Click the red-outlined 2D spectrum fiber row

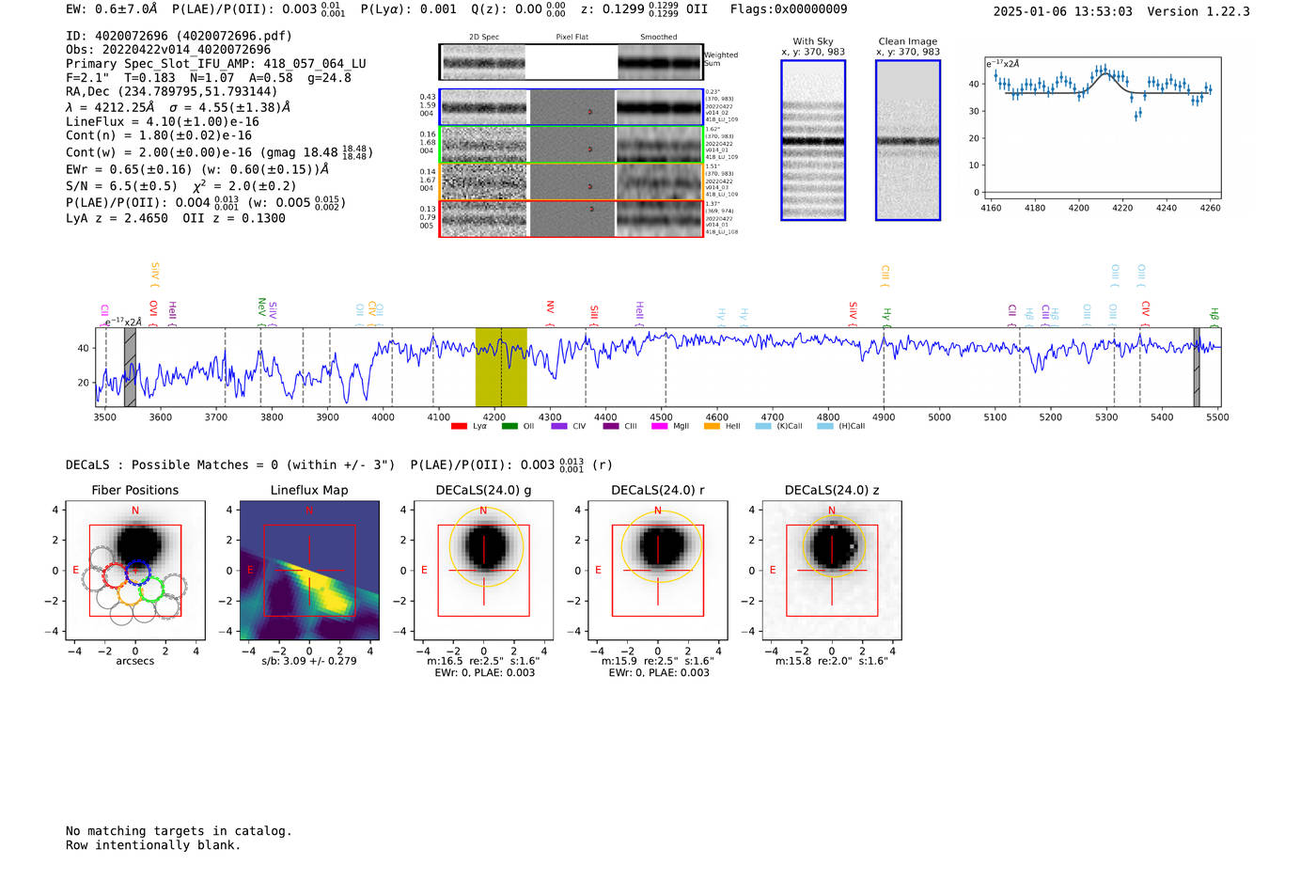572,218
